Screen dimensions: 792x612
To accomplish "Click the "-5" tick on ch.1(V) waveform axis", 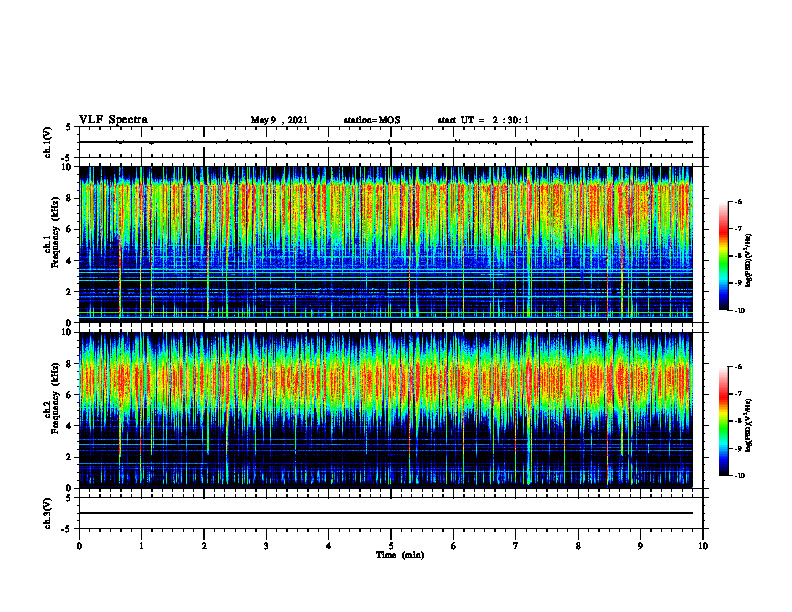I will [x=67, y=158].
